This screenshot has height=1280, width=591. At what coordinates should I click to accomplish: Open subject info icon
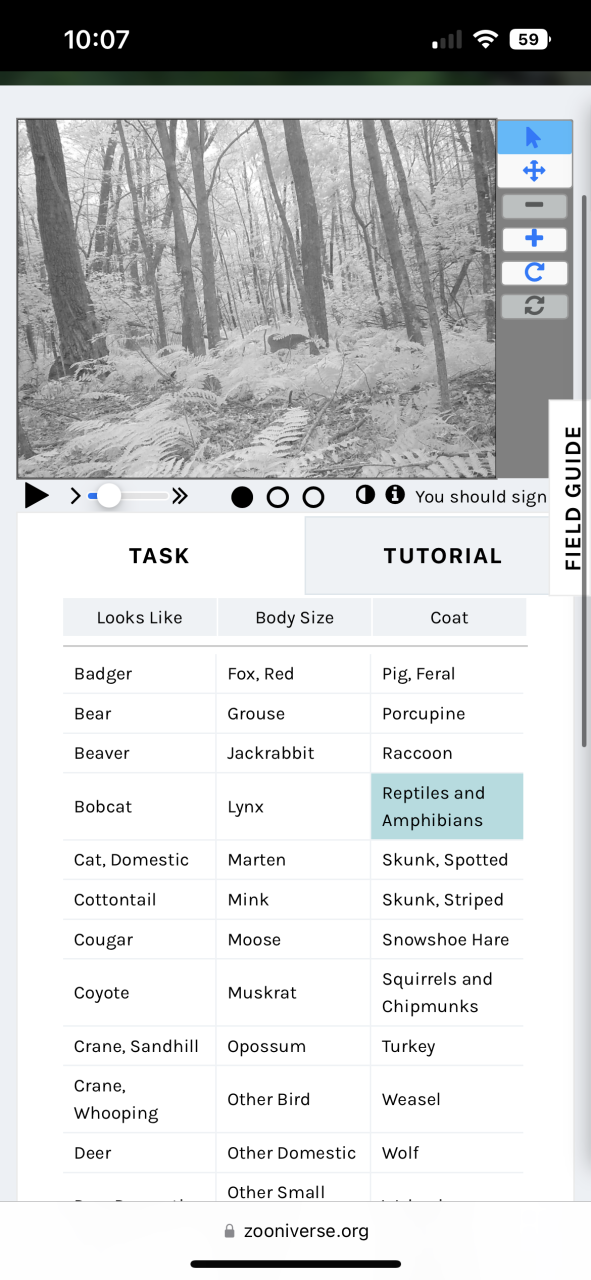click(x=395, y=495)
